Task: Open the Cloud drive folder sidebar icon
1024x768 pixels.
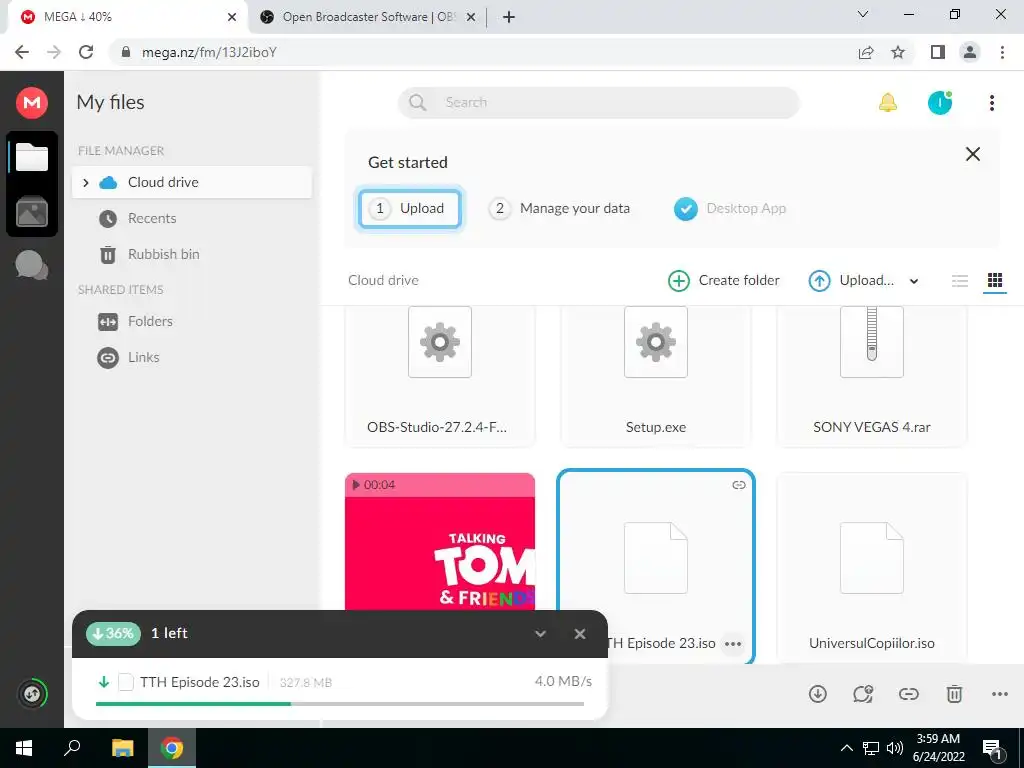Action: tap(32, 157)
